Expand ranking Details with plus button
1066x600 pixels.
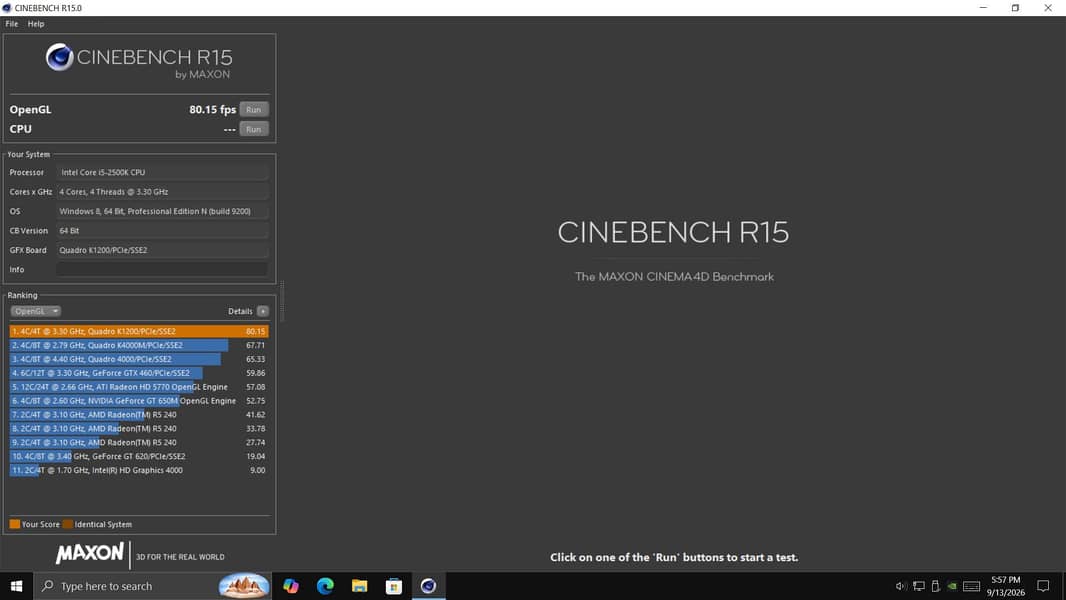[x=263, y=311]
